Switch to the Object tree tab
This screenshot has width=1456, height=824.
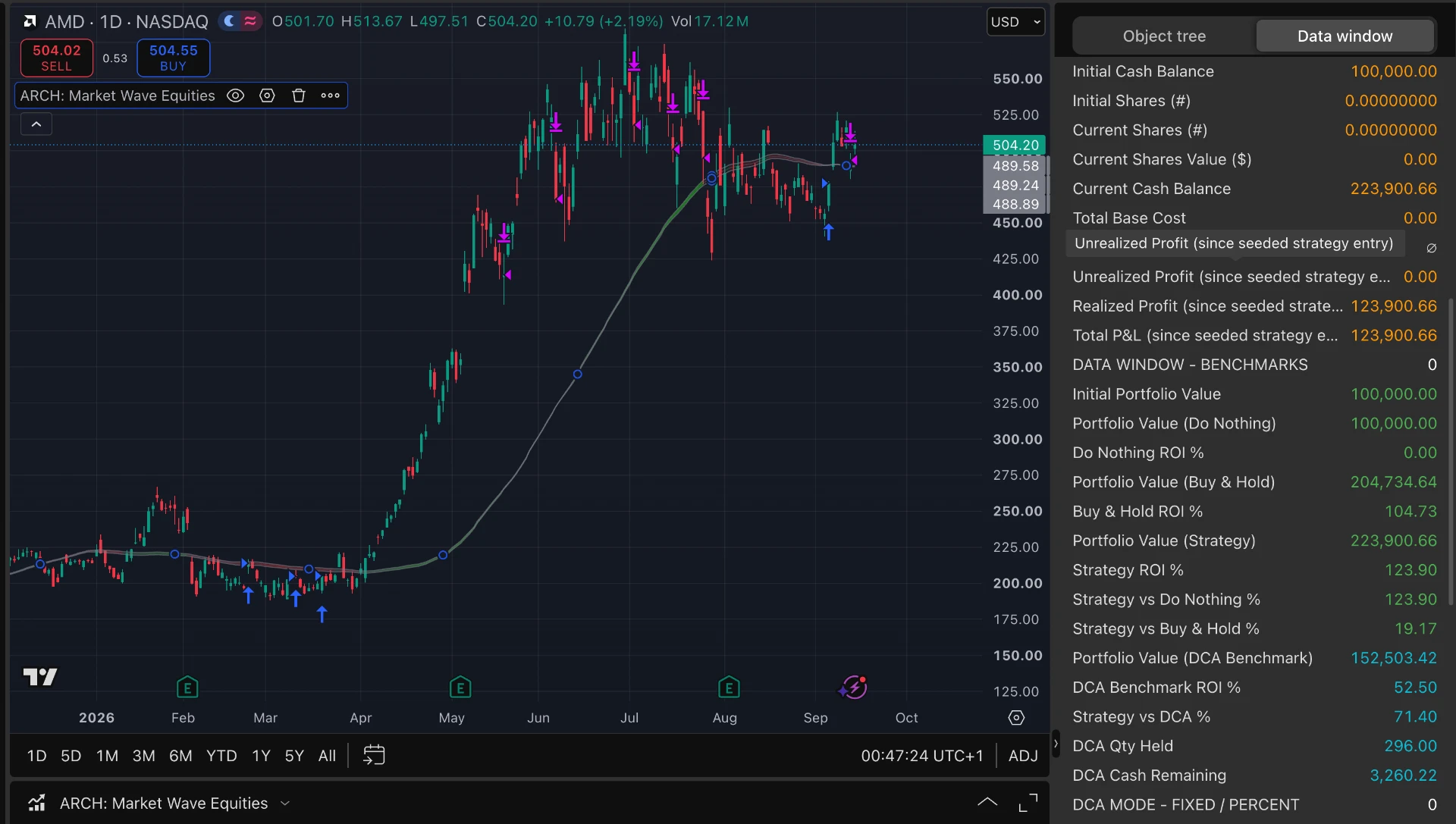click(x=1164, y=36)
